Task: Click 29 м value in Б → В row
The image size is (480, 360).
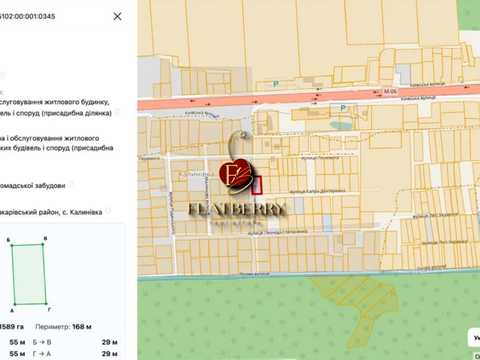Action: 110,342
